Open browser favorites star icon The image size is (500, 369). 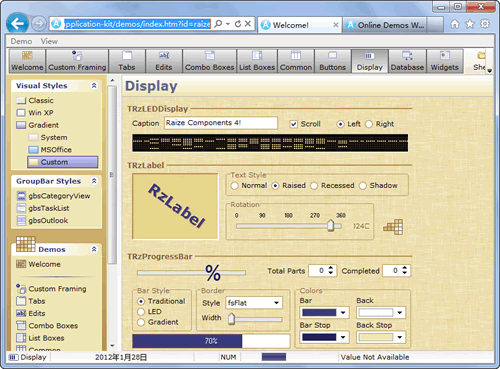click(470, 24)
